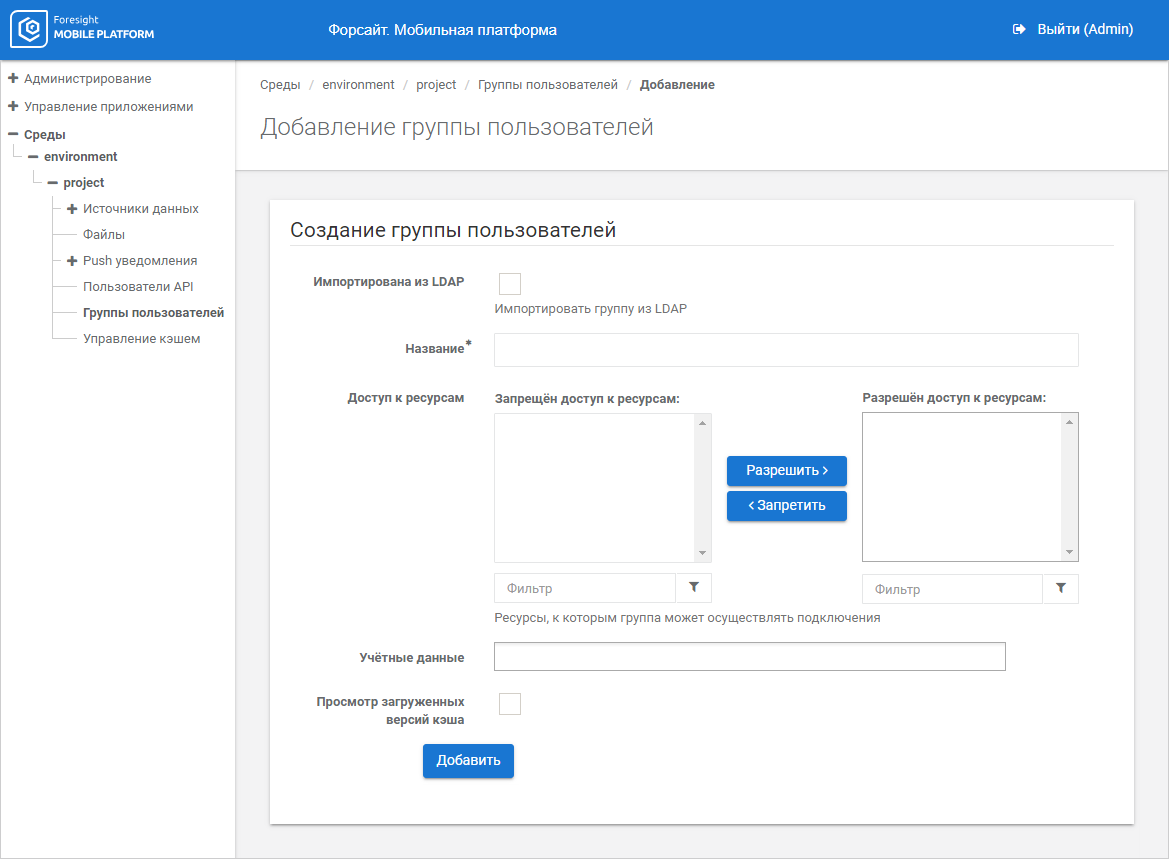The image size is (1169, 859).
Task: Click the Foresight Mobile Platform logo
Action: click(x=83, y=29)
